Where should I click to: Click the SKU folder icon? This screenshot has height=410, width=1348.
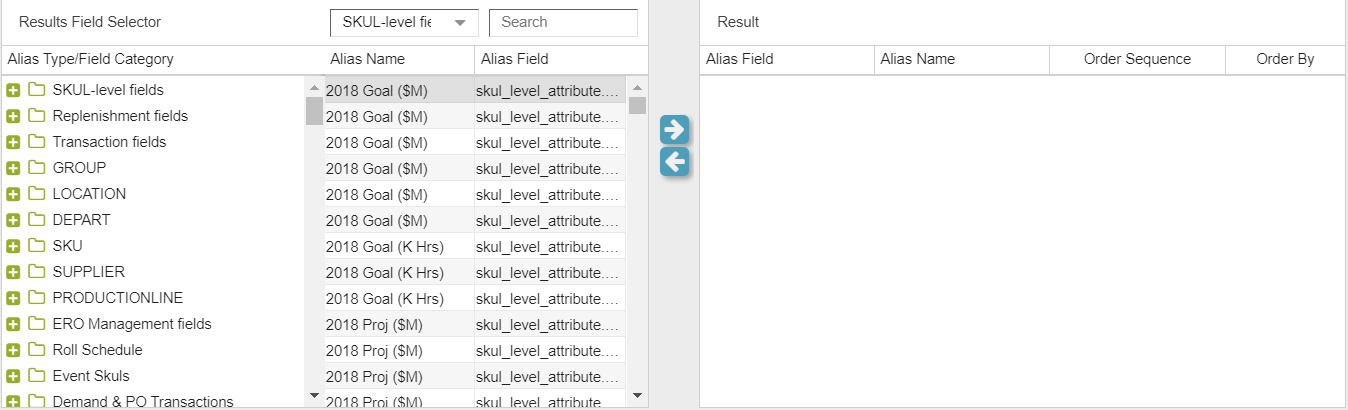(37, 246)
